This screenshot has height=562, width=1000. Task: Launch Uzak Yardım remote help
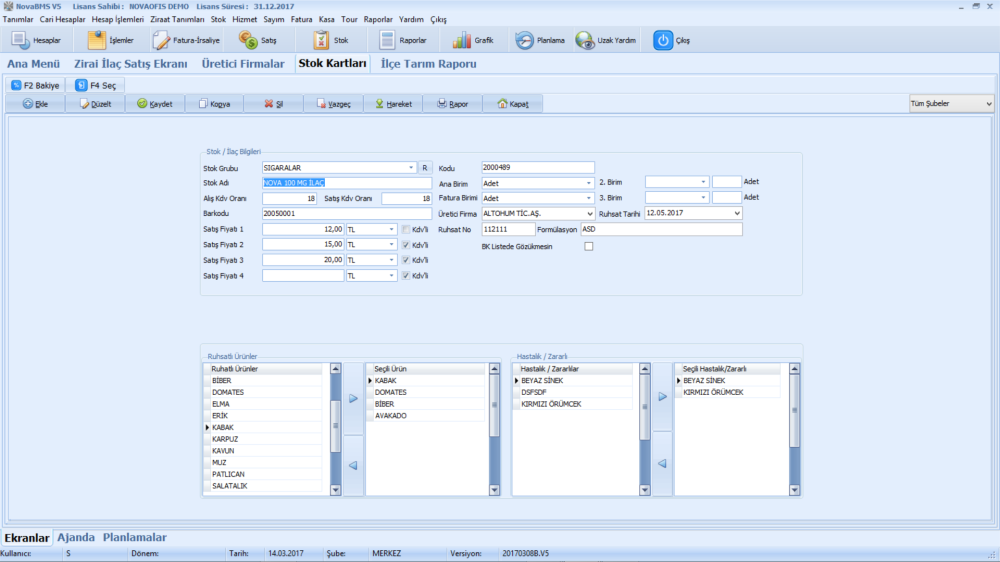pos(606,40)
